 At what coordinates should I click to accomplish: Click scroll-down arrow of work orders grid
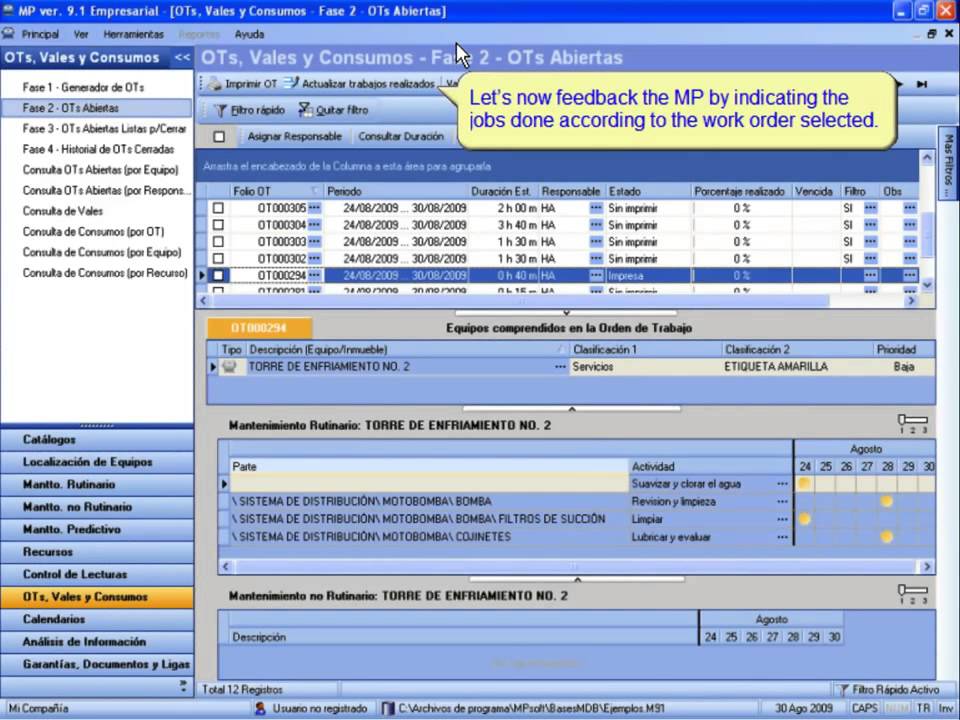[927, 285]
